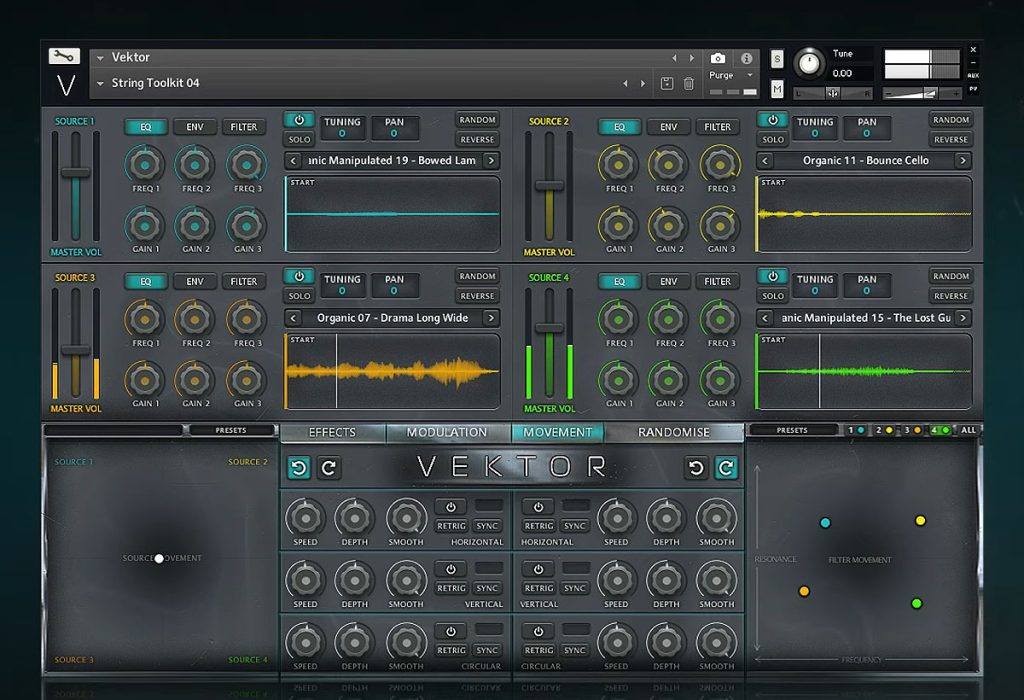Delete preset using the trash icon
The height and width of the screenshot is (700, 1024).
click(688, 84)
